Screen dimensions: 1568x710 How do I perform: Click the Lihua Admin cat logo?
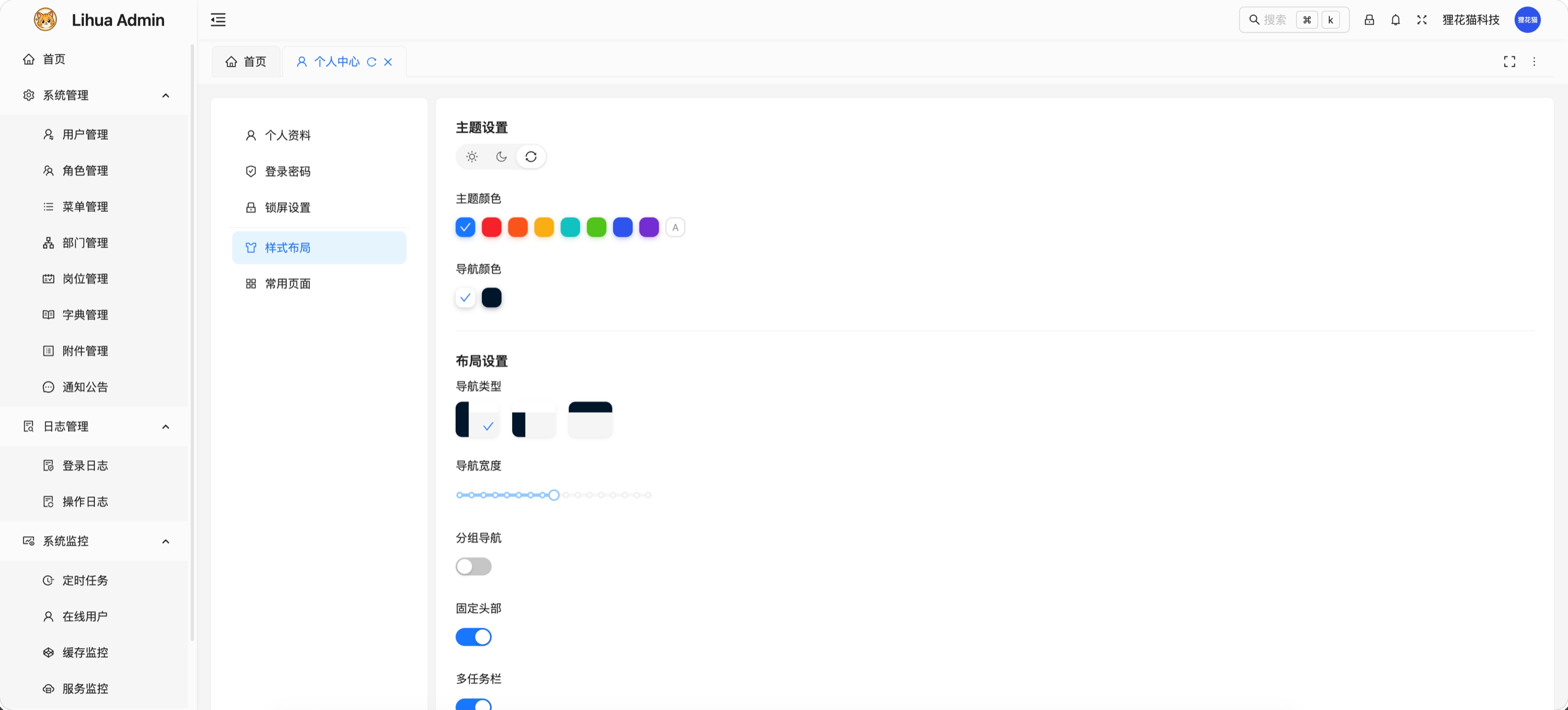coord(45,20)
